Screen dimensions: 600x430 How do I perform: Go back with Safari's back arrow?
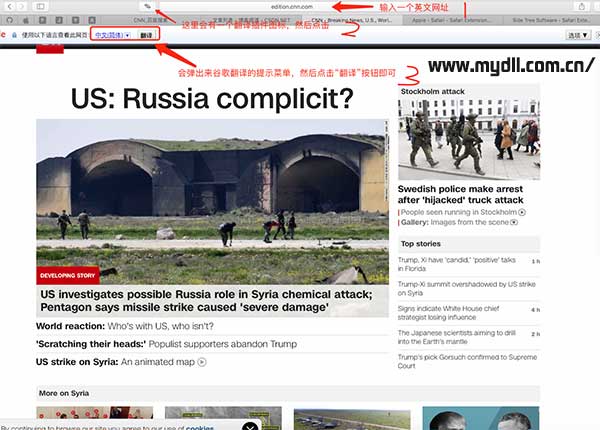10,6
